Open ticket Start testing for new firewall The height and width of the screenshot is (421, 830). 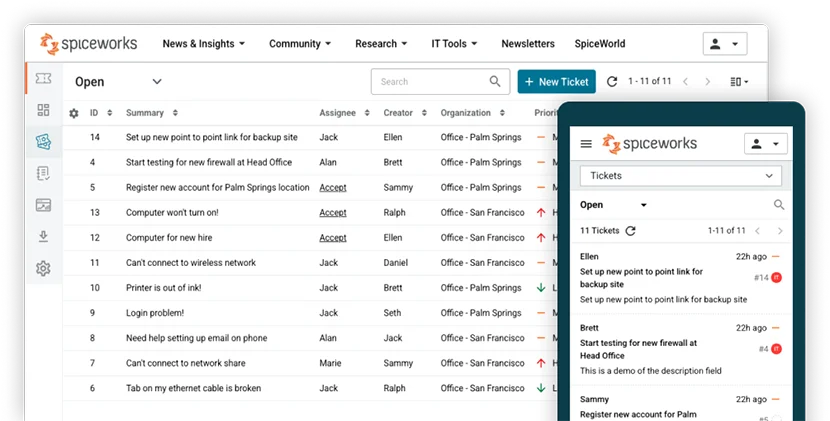click(209, 163)
